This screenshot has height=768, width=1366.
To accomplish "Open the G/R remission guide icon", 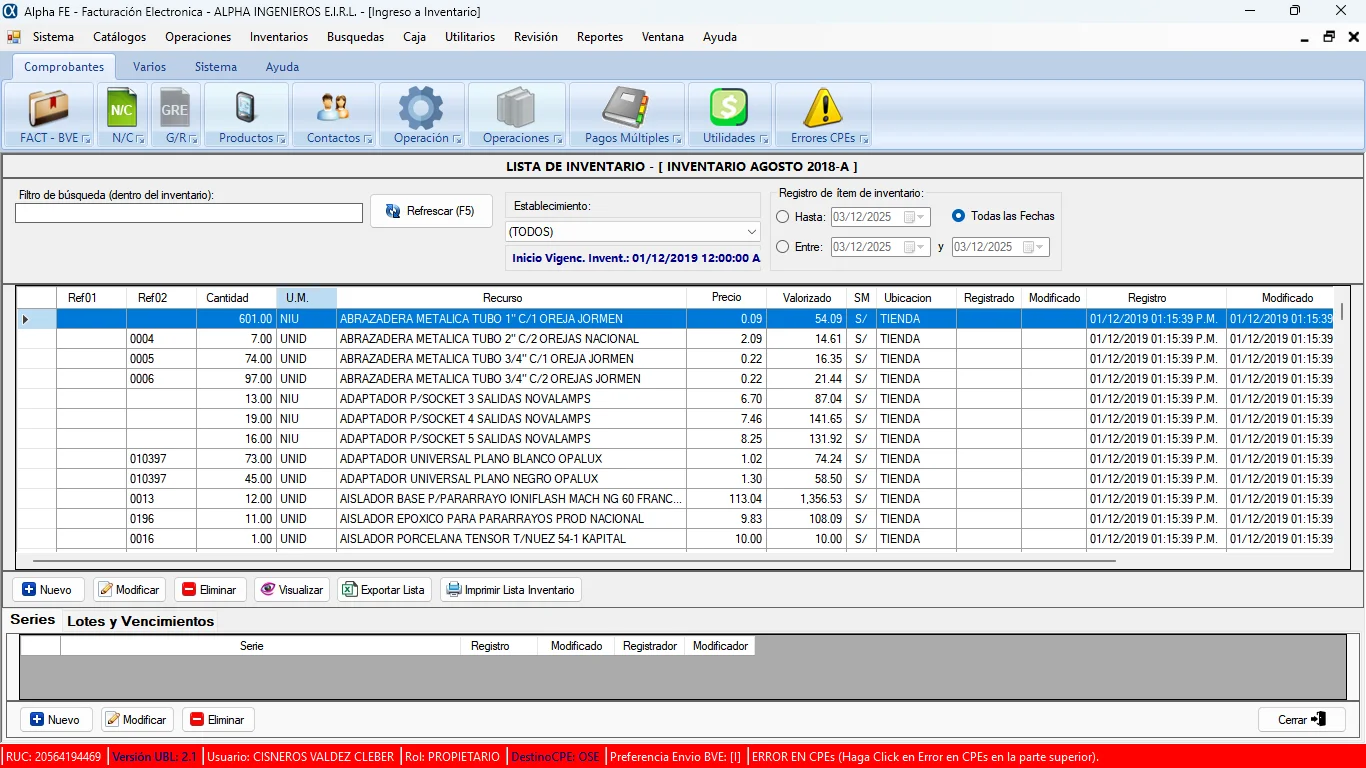I will point(175,108).
